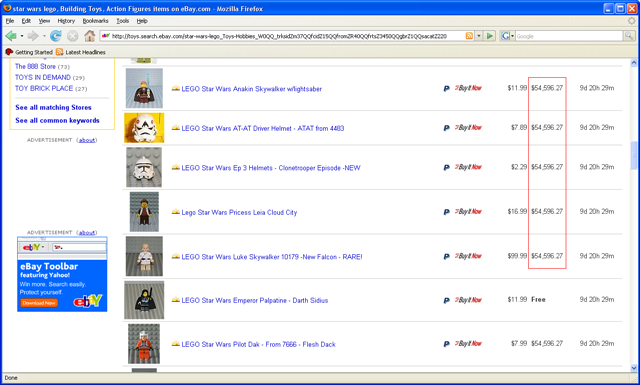The image size is (640, 385).
Task: Click the Google search engine icon
Action: point(505,36)
